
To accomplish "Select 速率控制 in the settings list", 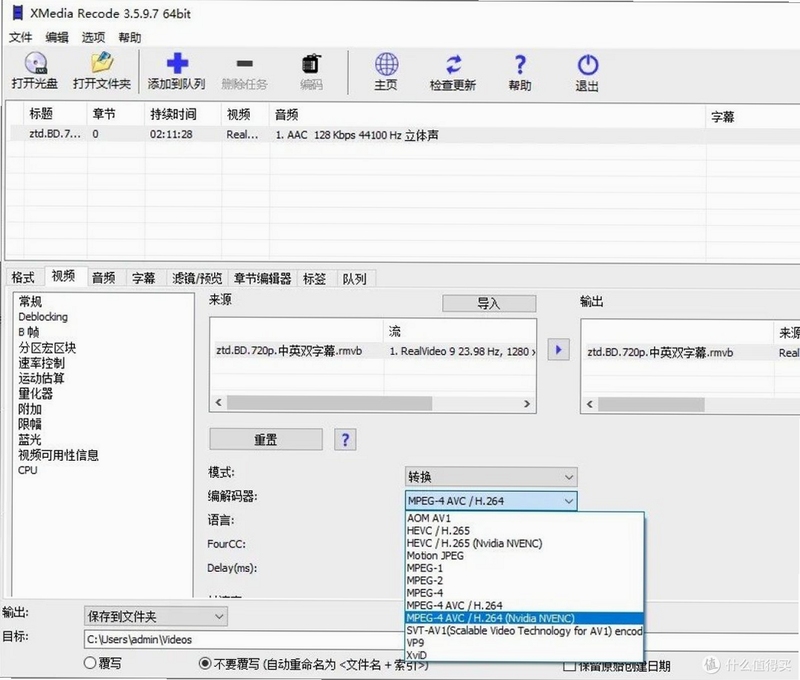I will tap(41, 363).
